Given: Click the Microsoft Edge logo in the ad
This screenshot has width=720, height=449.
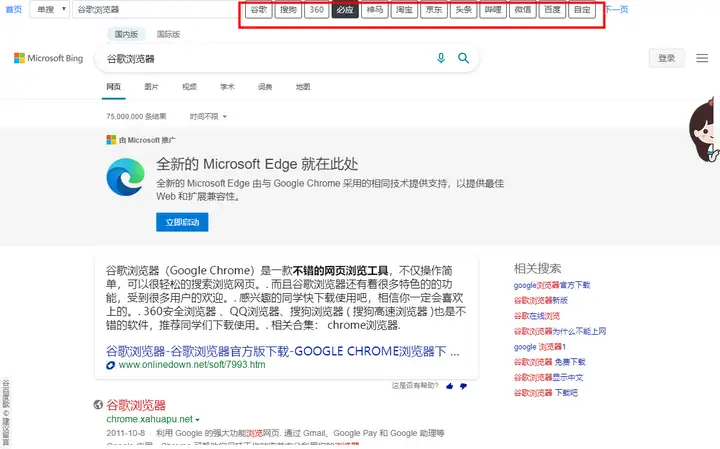Looking at the screenshot, I should (125, 177).
